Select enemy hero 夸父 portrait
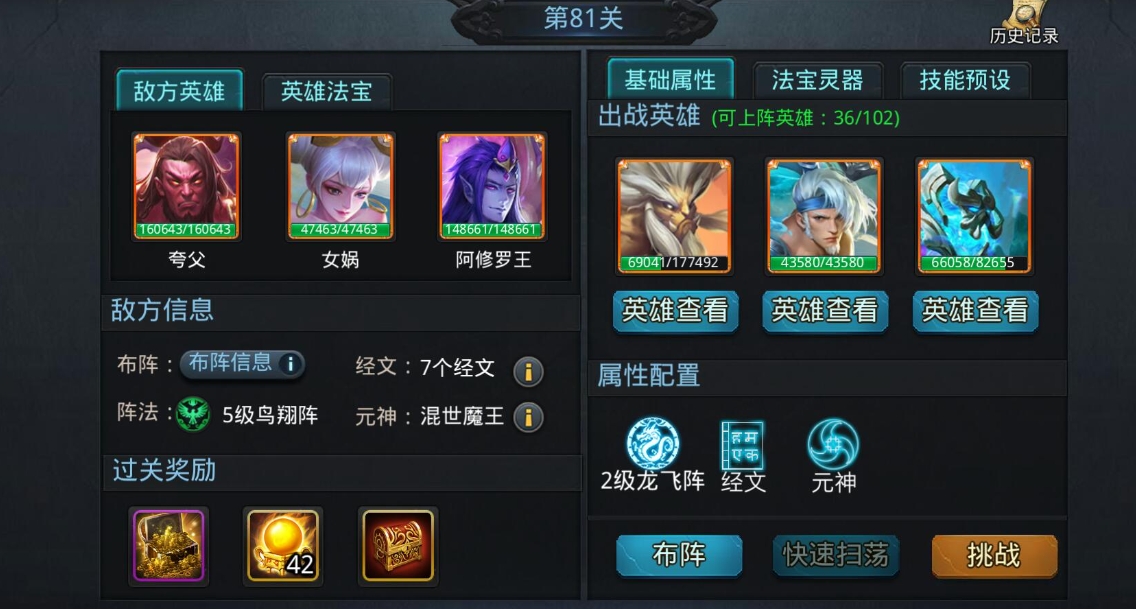Screen dimensions: 1136x609 coord(186,187)
